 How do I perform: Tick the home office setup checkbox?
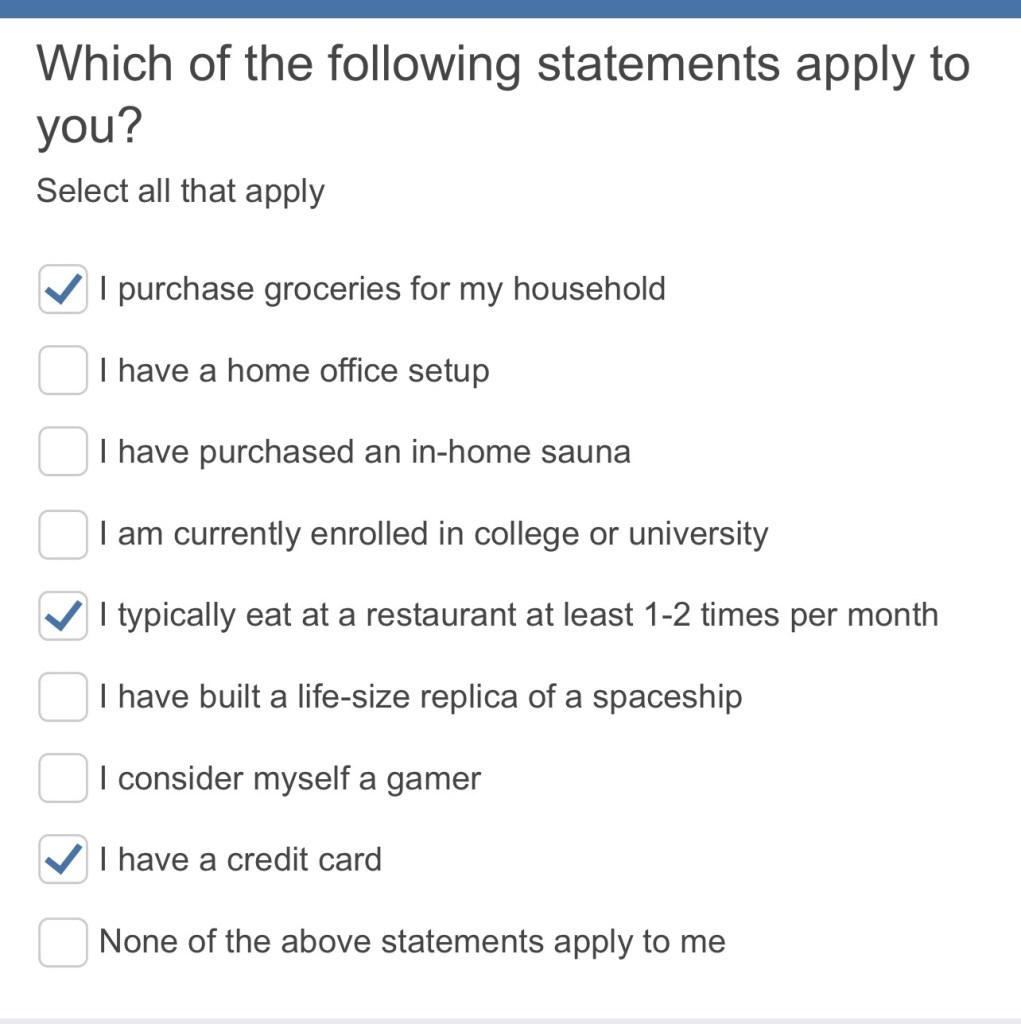[x=63, y=371]
